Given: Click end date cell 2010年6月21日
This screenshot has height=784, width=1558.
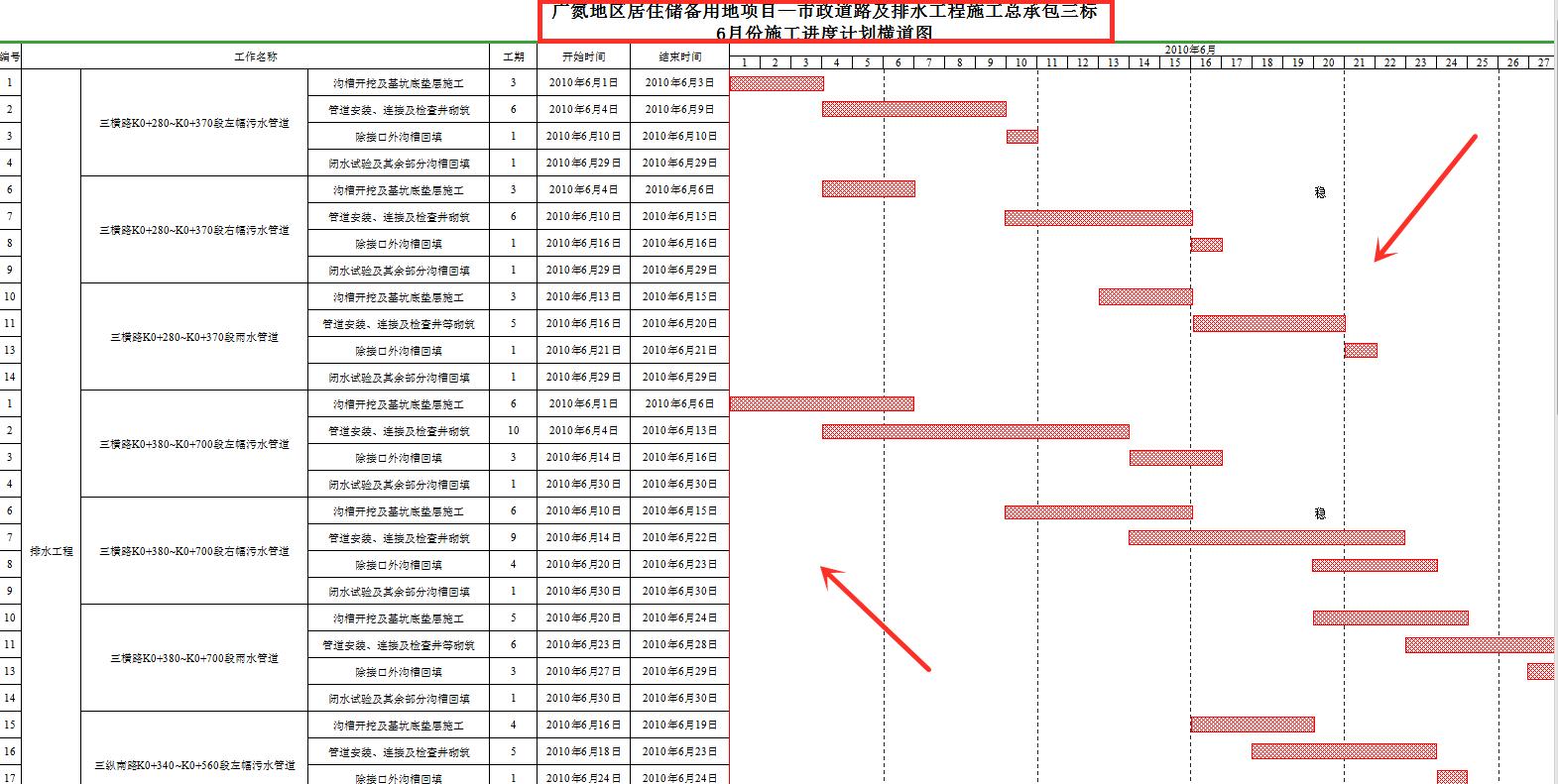Looking at the screenshot, I should (679, 351).
